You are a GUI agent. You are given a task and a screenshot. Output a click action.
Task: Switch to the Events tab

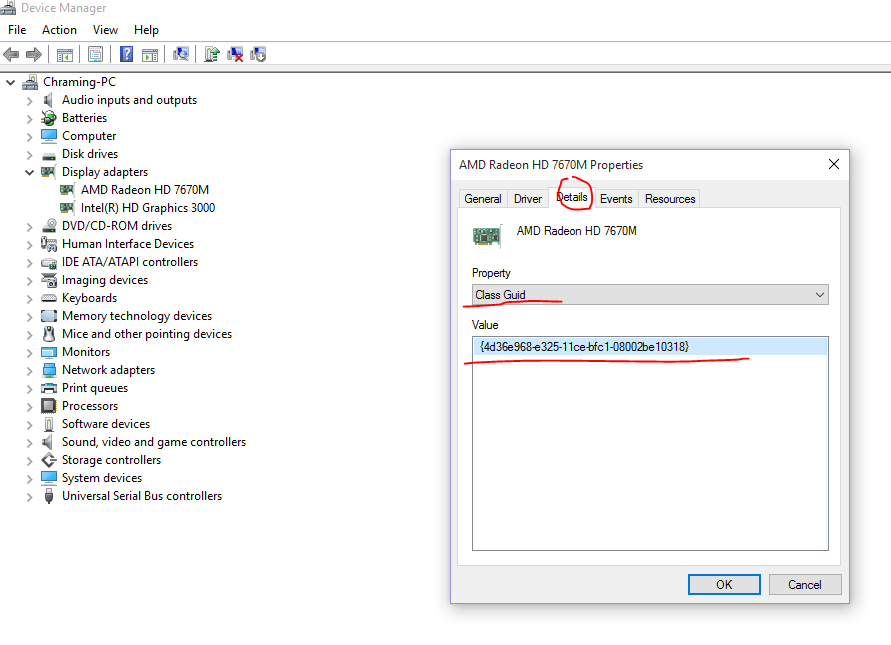(616, 199)
